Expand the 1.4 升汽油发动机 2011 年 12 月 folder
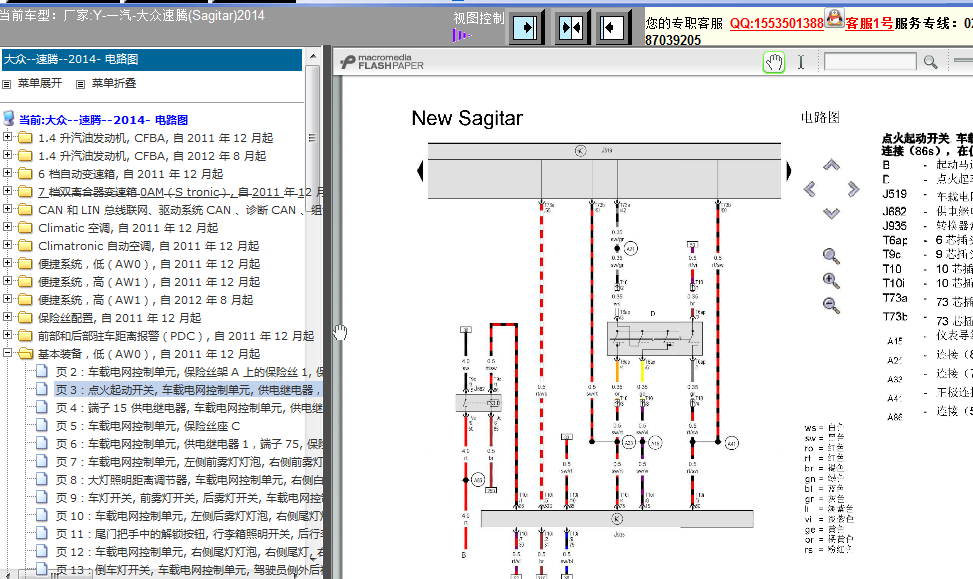The image size is (973, 579). [x=7, y=137]
